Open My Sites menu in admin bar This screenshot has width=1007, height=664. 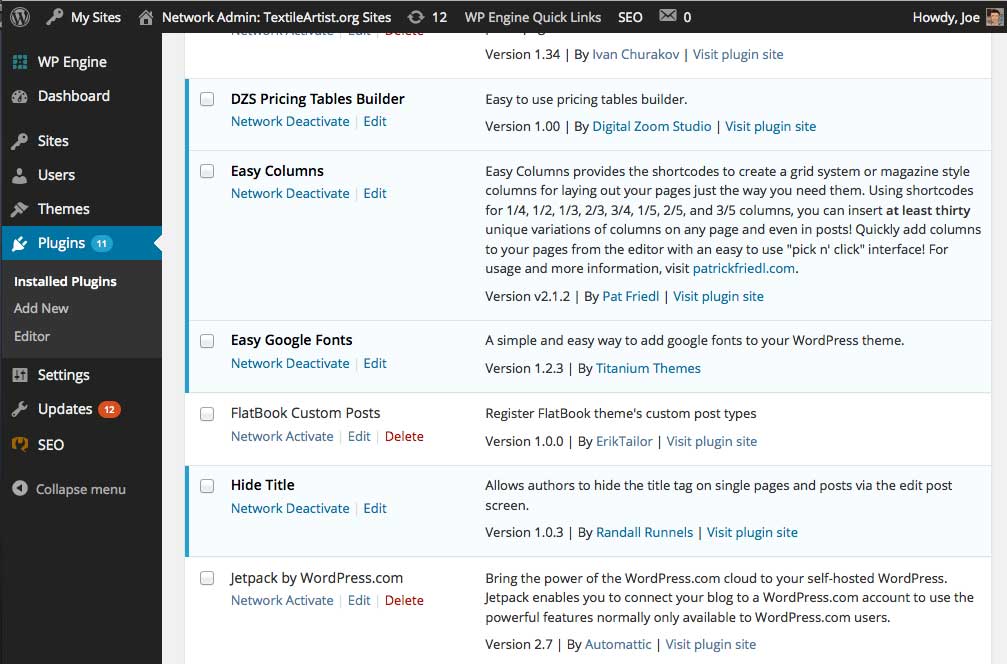[96, 17]
